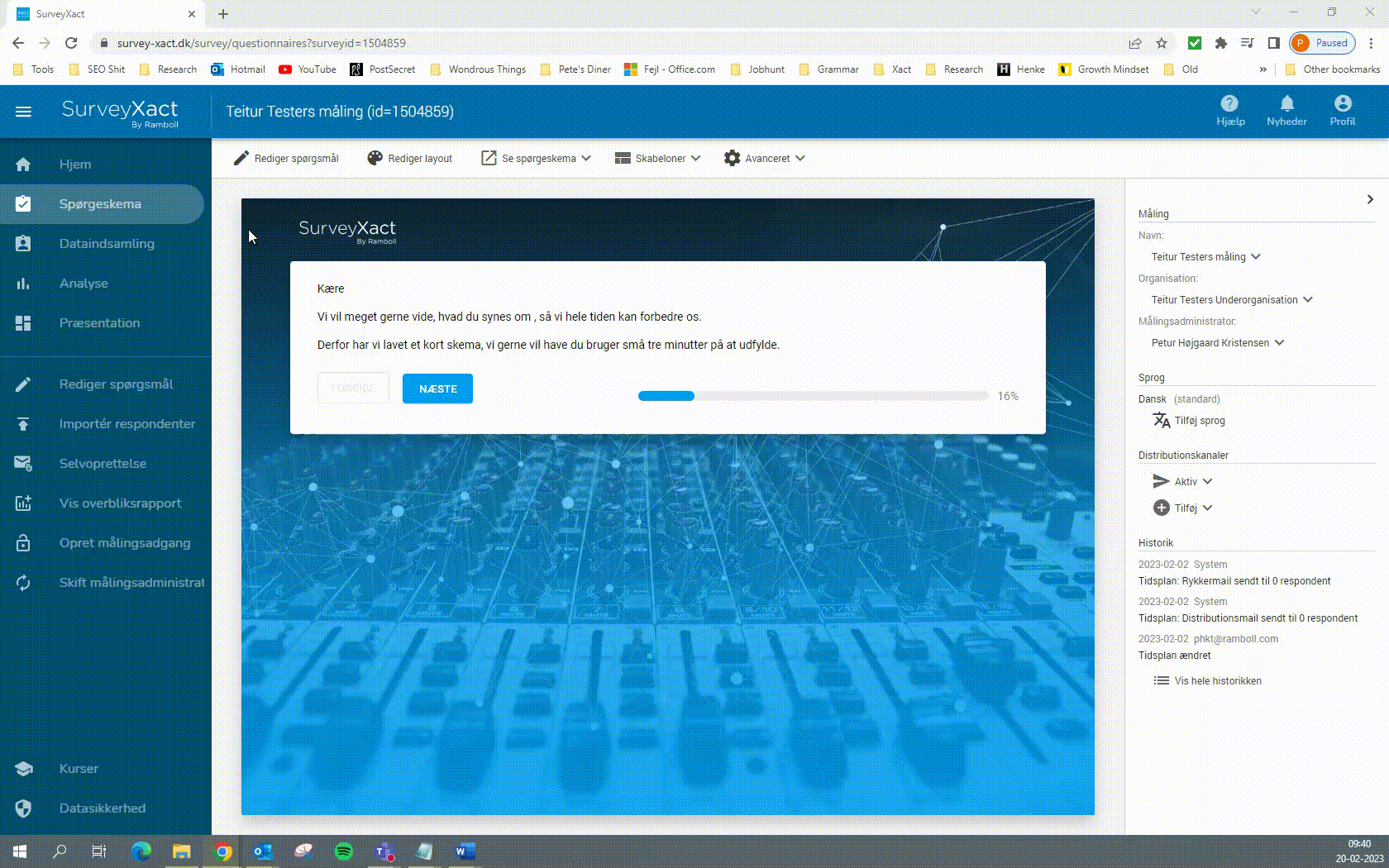Open the PostSecret bookmark
The height and width of the screenshot is (868, 1389).
click(383, 69)
